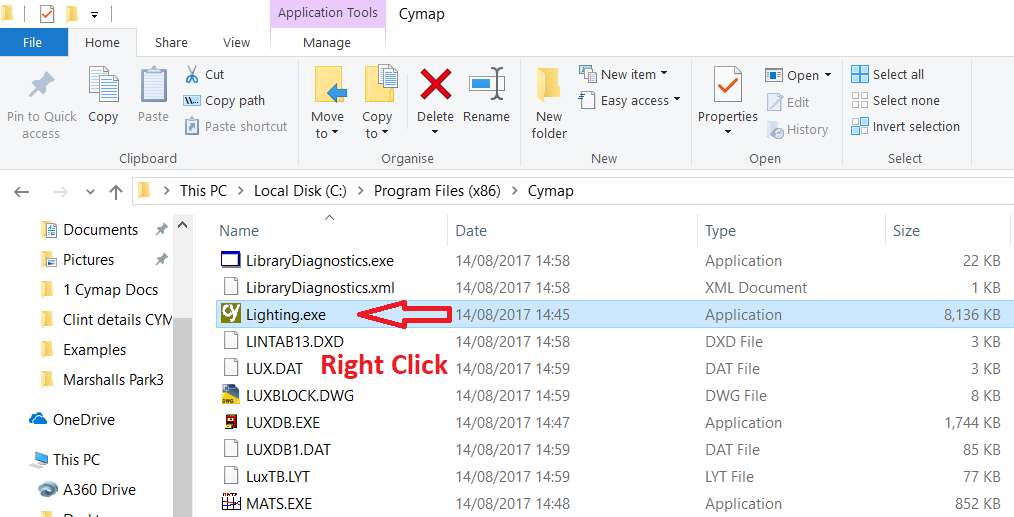Click the Paste shortcut option
Image resolution: width=1014 pixels, height=517 pixels.
click(236, 126)
